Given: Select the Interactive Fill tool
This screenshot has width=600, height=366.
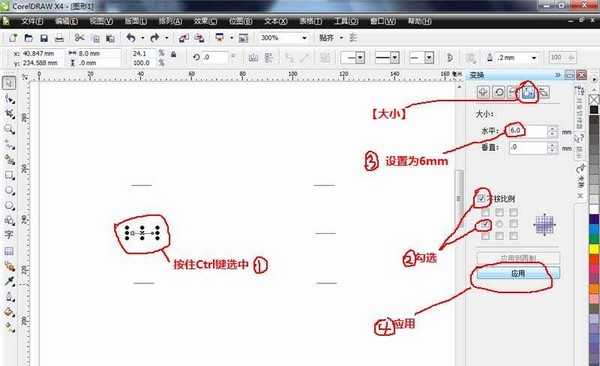Looking at the screenshot, I should 9,327.
